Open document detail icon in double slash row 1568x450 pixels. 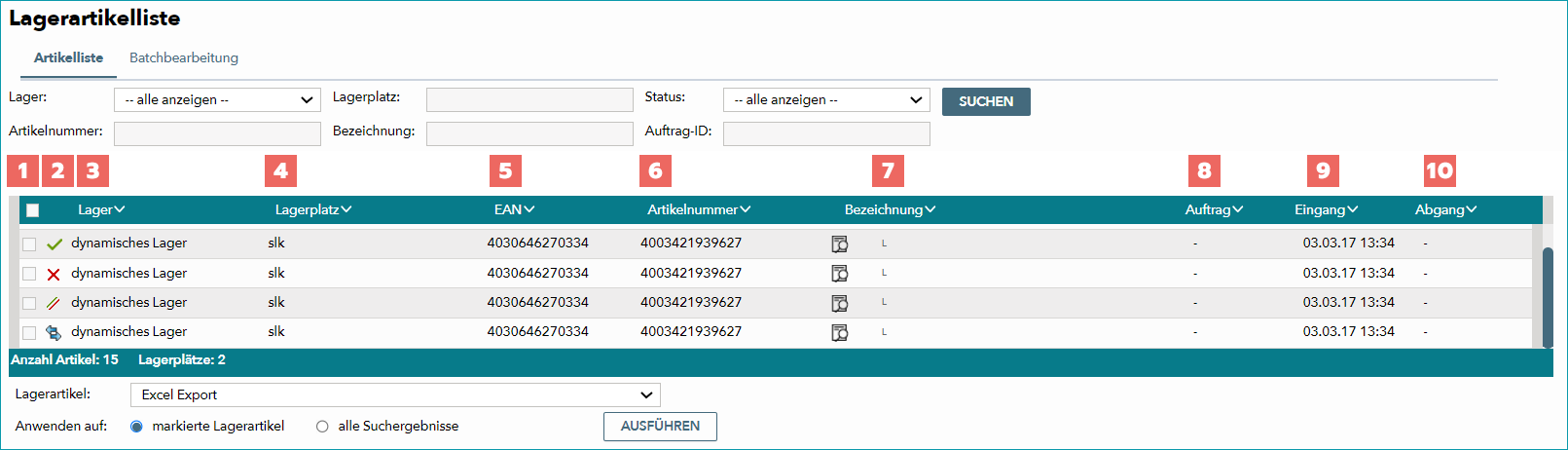pos(839,303)
